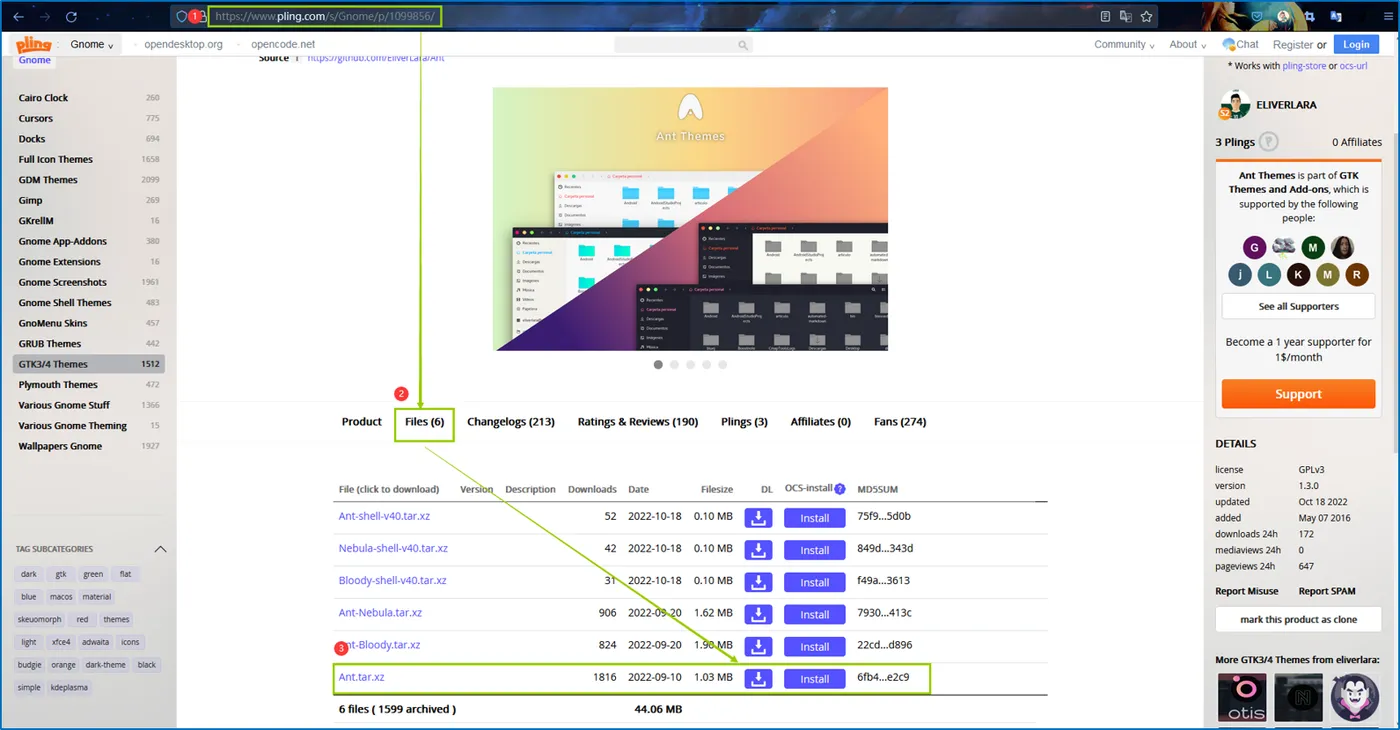Open the Changelogs (213) tab
The image size is (1400, 730).
coord(511,422)
